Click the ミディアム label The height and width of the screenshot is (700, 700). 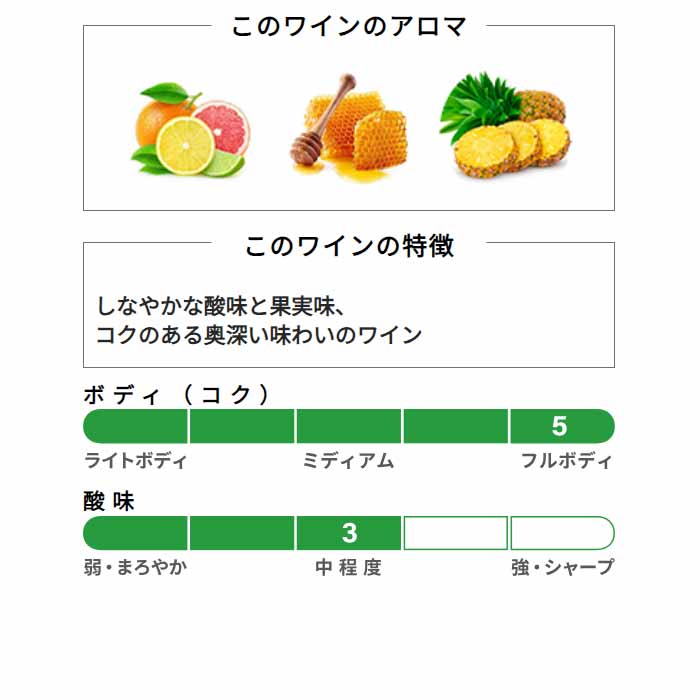(x=348, y=460)
